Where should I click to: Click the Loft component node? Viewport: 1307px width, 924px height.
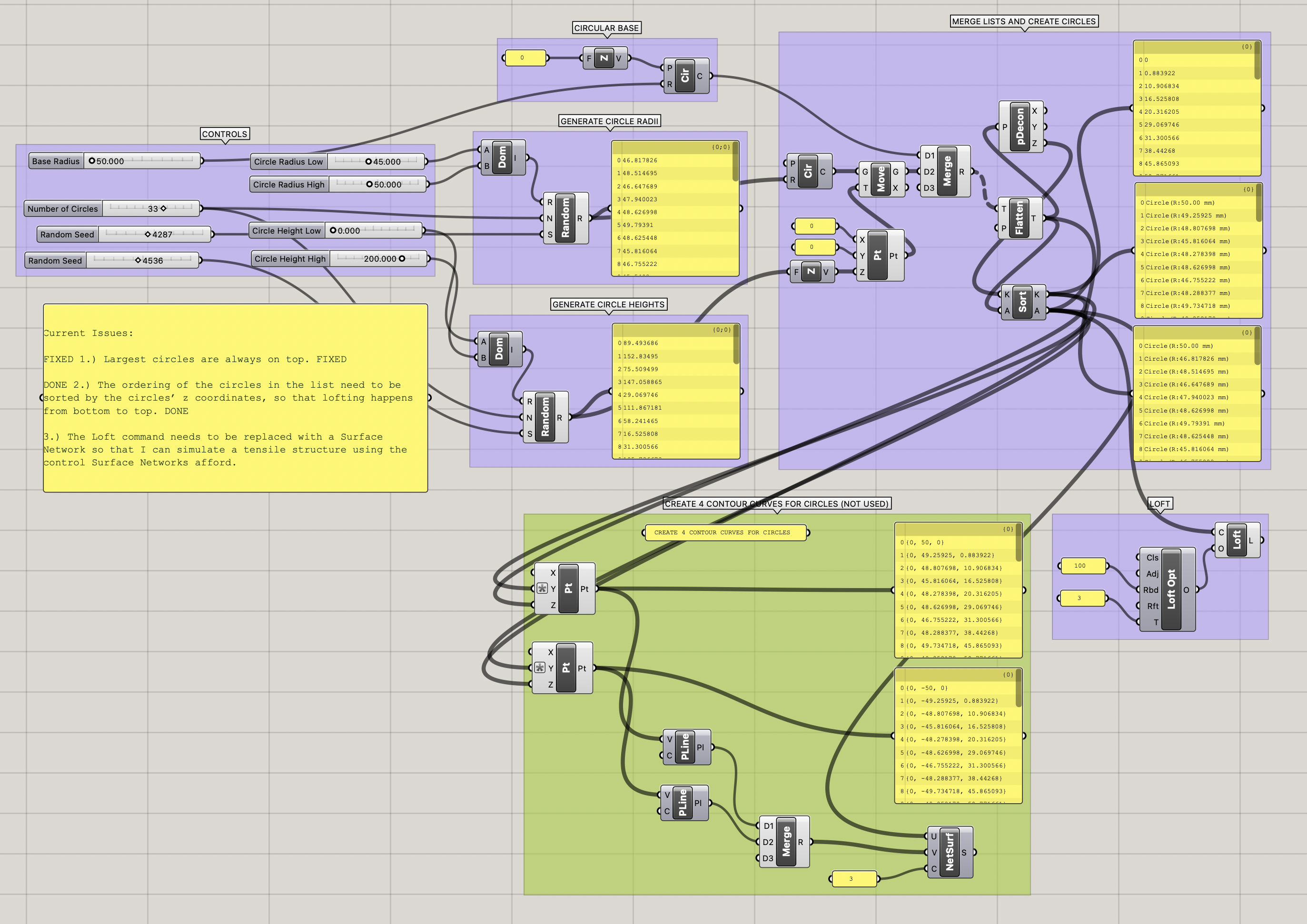point(1237,540)
